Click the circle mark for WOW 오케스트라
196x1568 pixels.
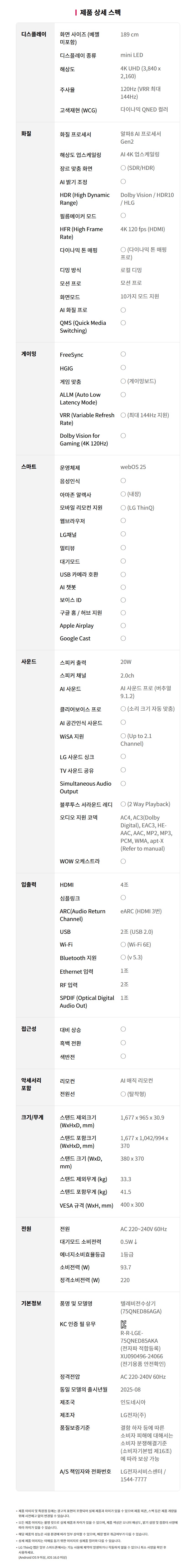click(x=123, y=861)
